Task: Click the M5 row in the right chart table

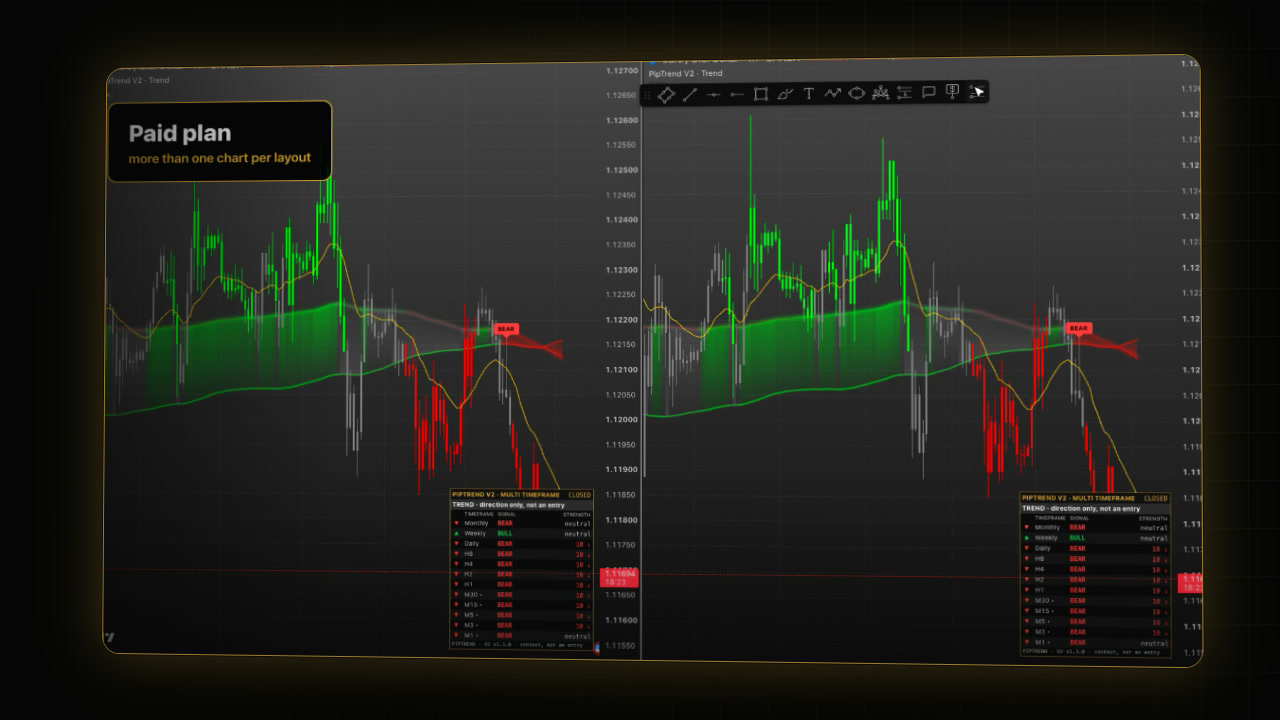Action: coord(1095,621)
